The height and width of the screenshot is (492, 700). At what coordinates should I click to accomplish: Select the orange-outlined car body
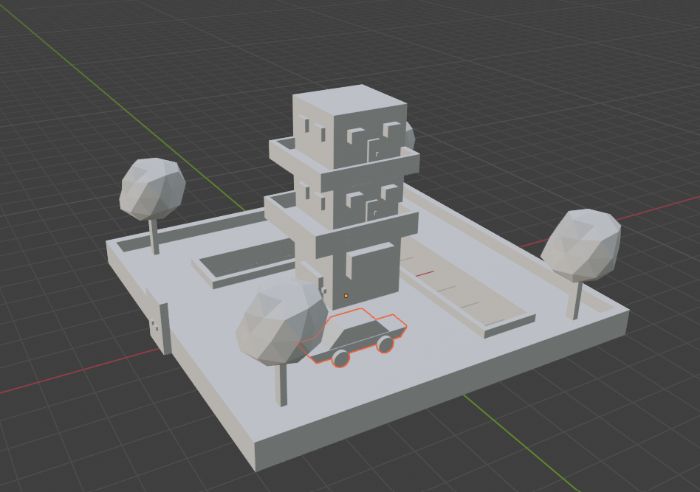click(357, 335)
